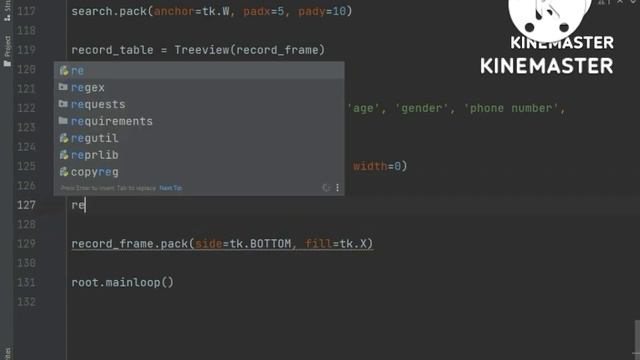Click 'Treeview(record_frame)' on line 119
The width and height of the screenshot is (640, 360).
[249, 50]
